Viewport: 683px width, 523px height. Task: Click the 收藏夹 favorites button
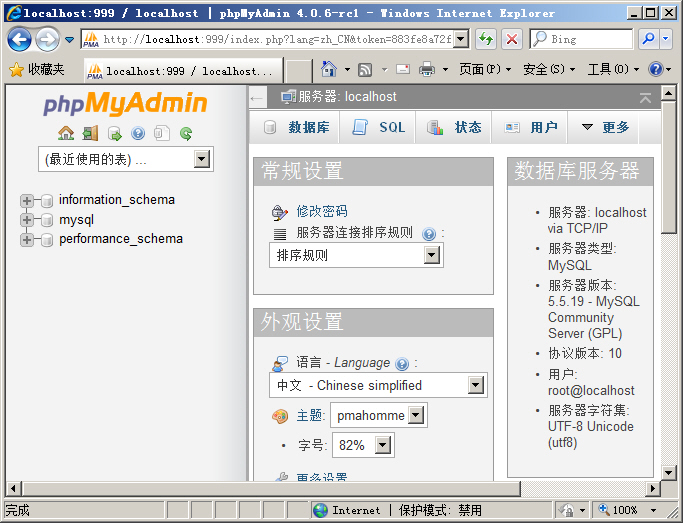pyautogui.click(x=37, y=69)
